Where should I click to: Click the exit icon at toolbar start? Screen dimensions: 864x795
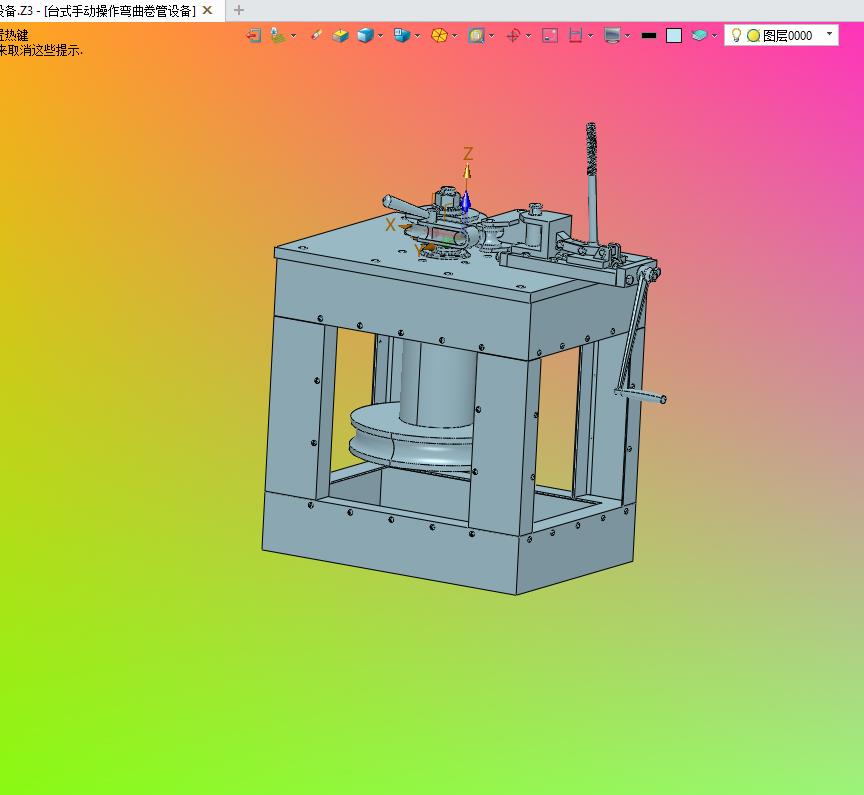253,36
